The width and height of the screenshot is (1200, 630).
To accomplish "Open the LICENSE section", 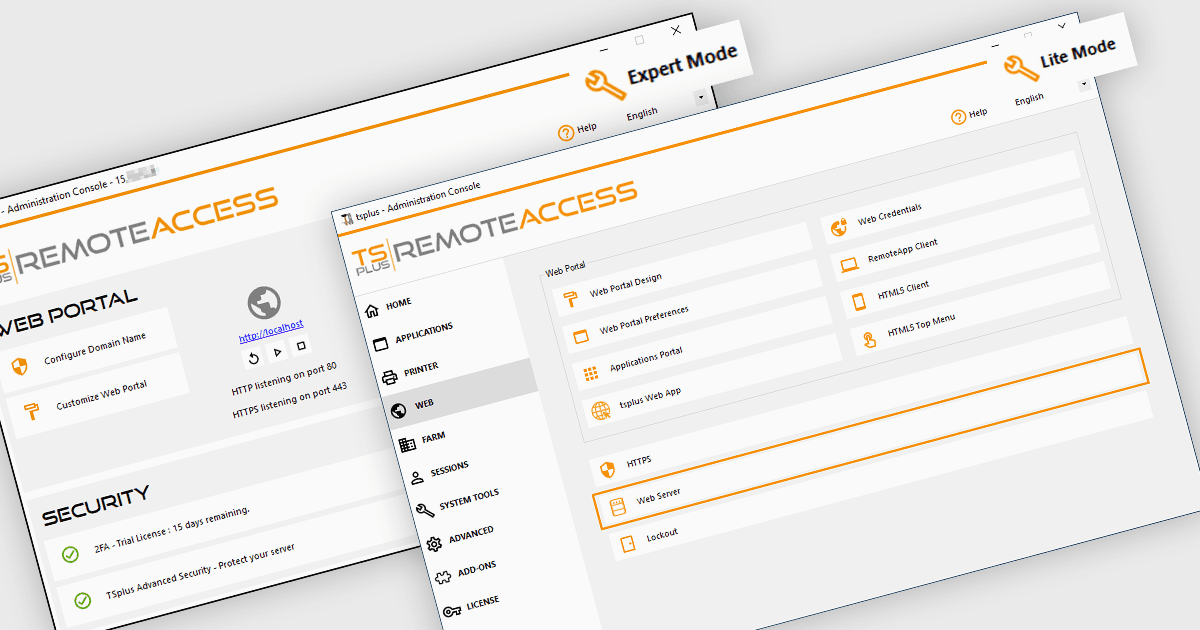I will coord(483,605).
